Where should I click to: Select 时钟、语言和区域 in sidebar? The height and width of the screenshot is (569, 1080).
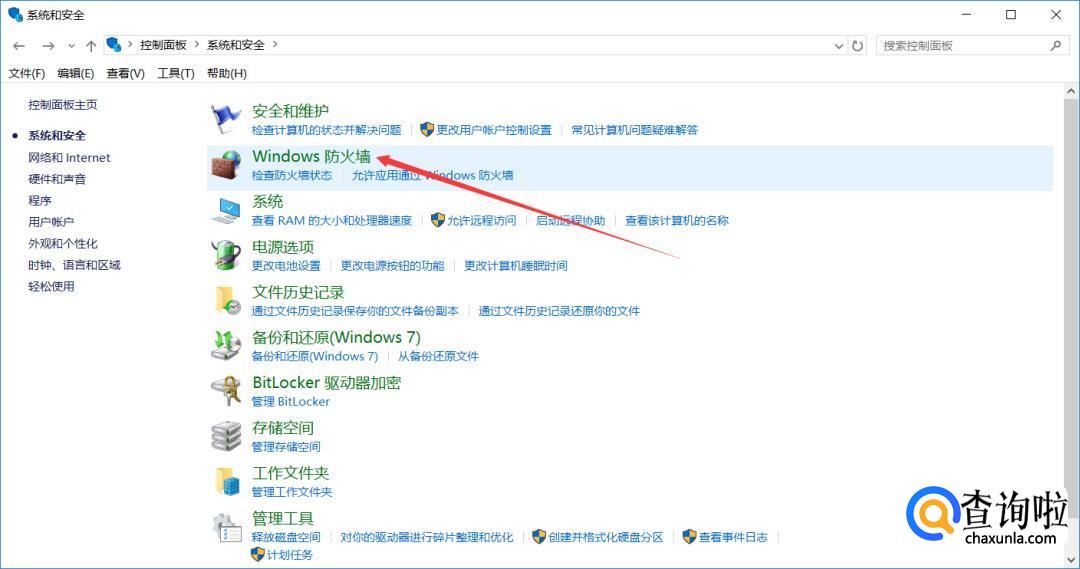pyautogui.click(x=74, y=265)
